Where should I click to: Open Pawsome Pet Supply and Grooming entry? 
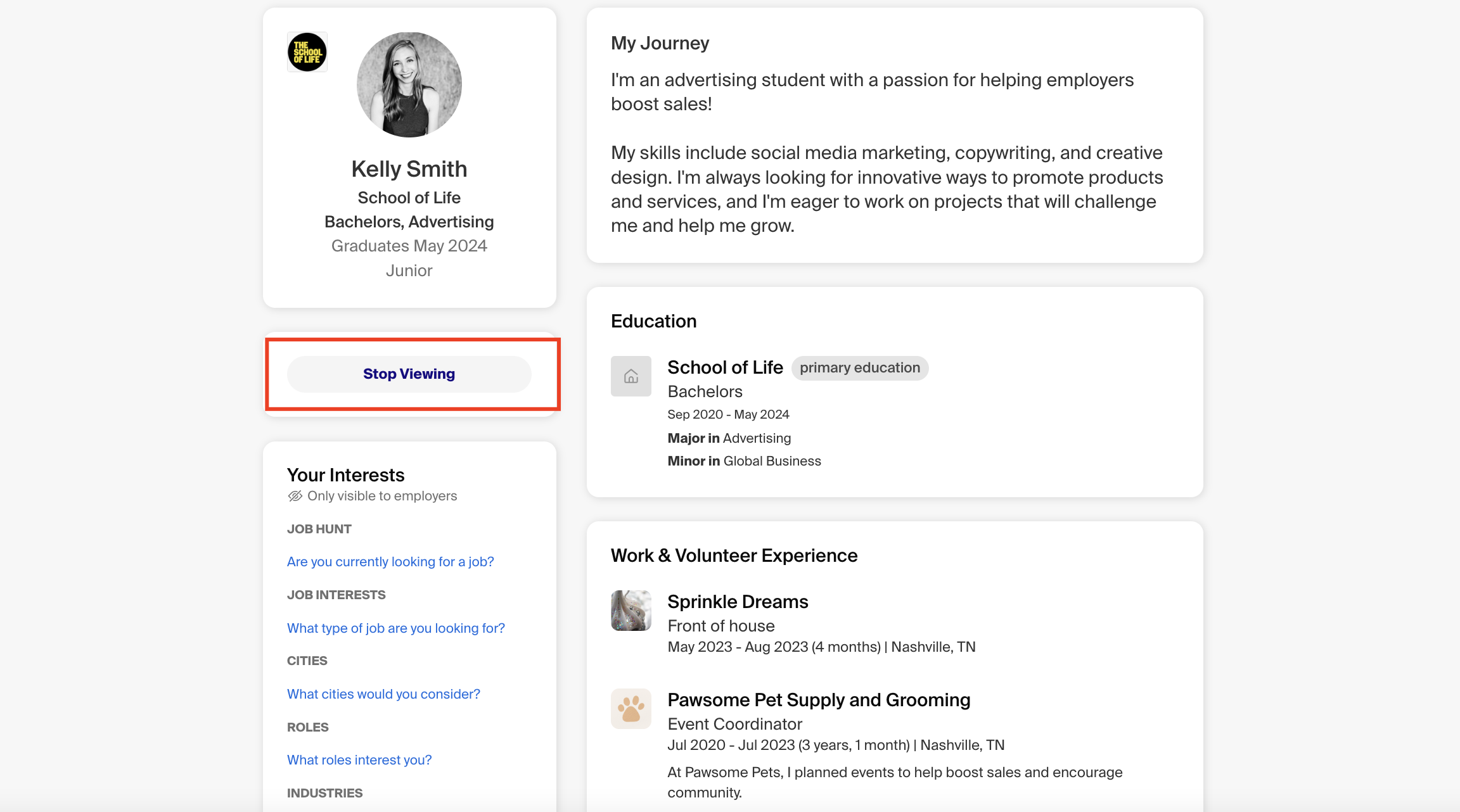click(819, 700)
